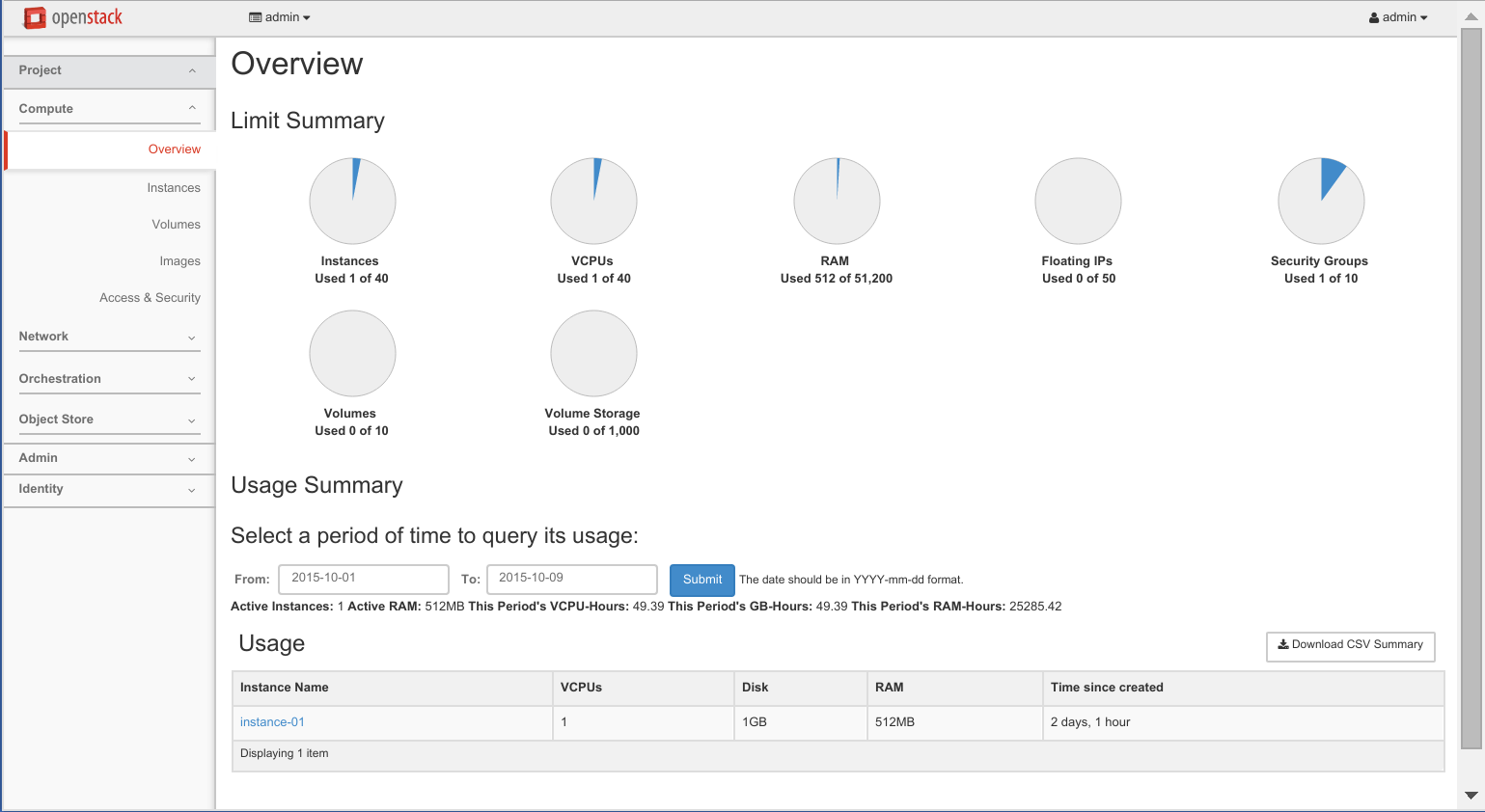The width and height of the screenshot is (1485, 812).
Task: Click the Security Groups pie chart
Action: (1320, 201)
